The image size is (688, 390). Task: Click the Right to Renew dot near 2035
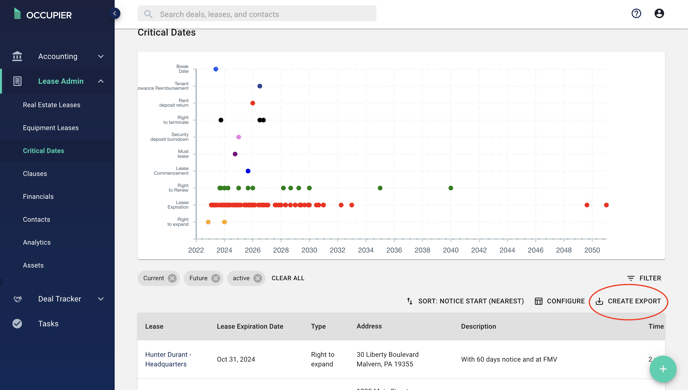coord(380,188)
